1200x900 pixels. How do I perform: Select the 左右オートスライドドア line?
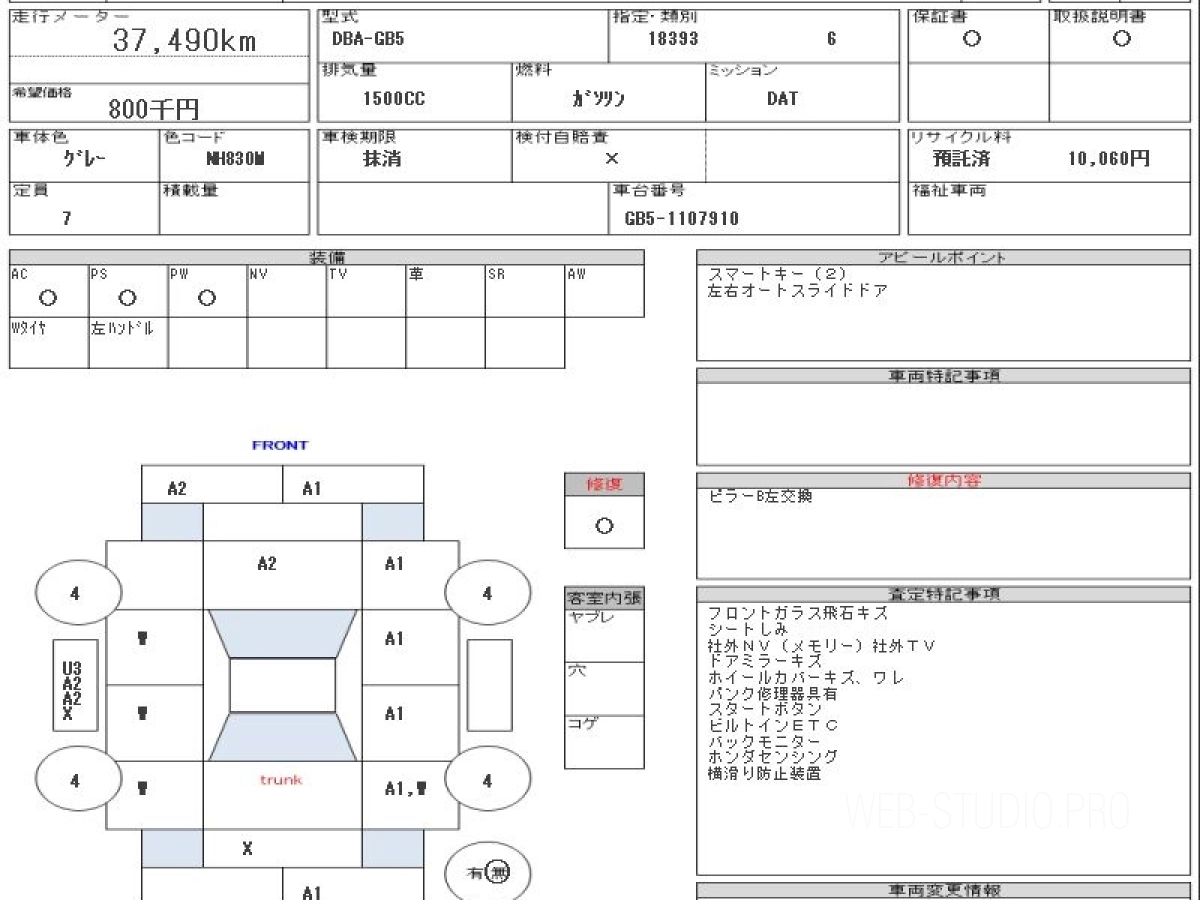click(797, 290)
